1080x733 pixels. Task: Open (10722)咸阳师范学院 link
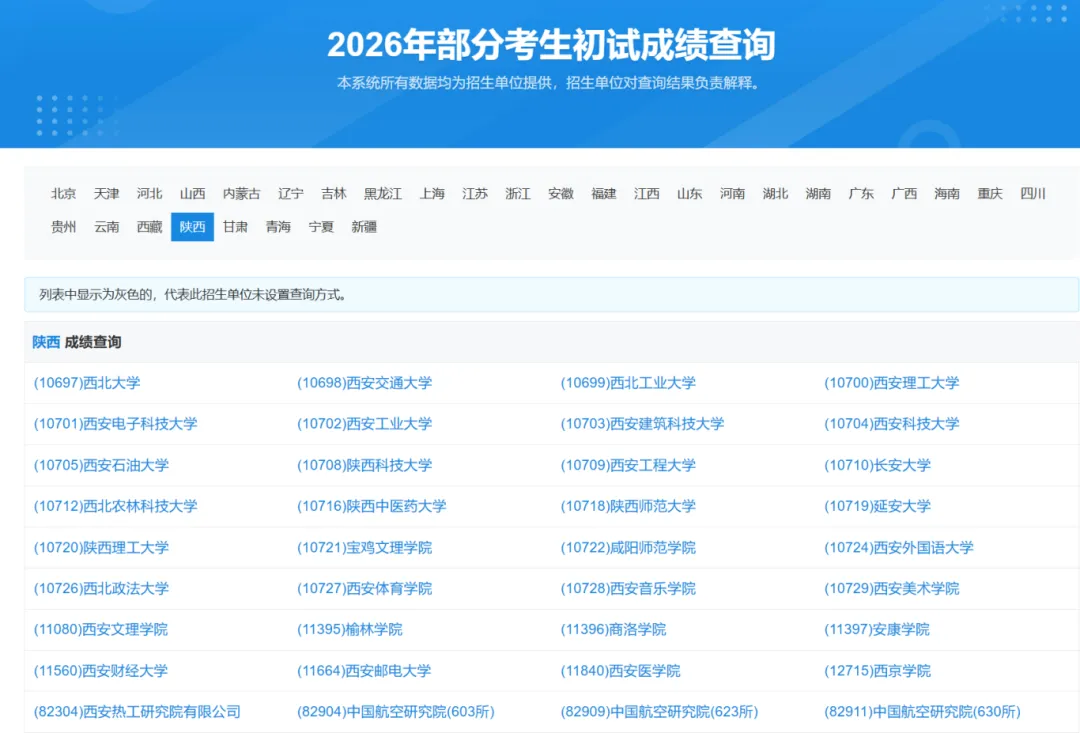628,548
